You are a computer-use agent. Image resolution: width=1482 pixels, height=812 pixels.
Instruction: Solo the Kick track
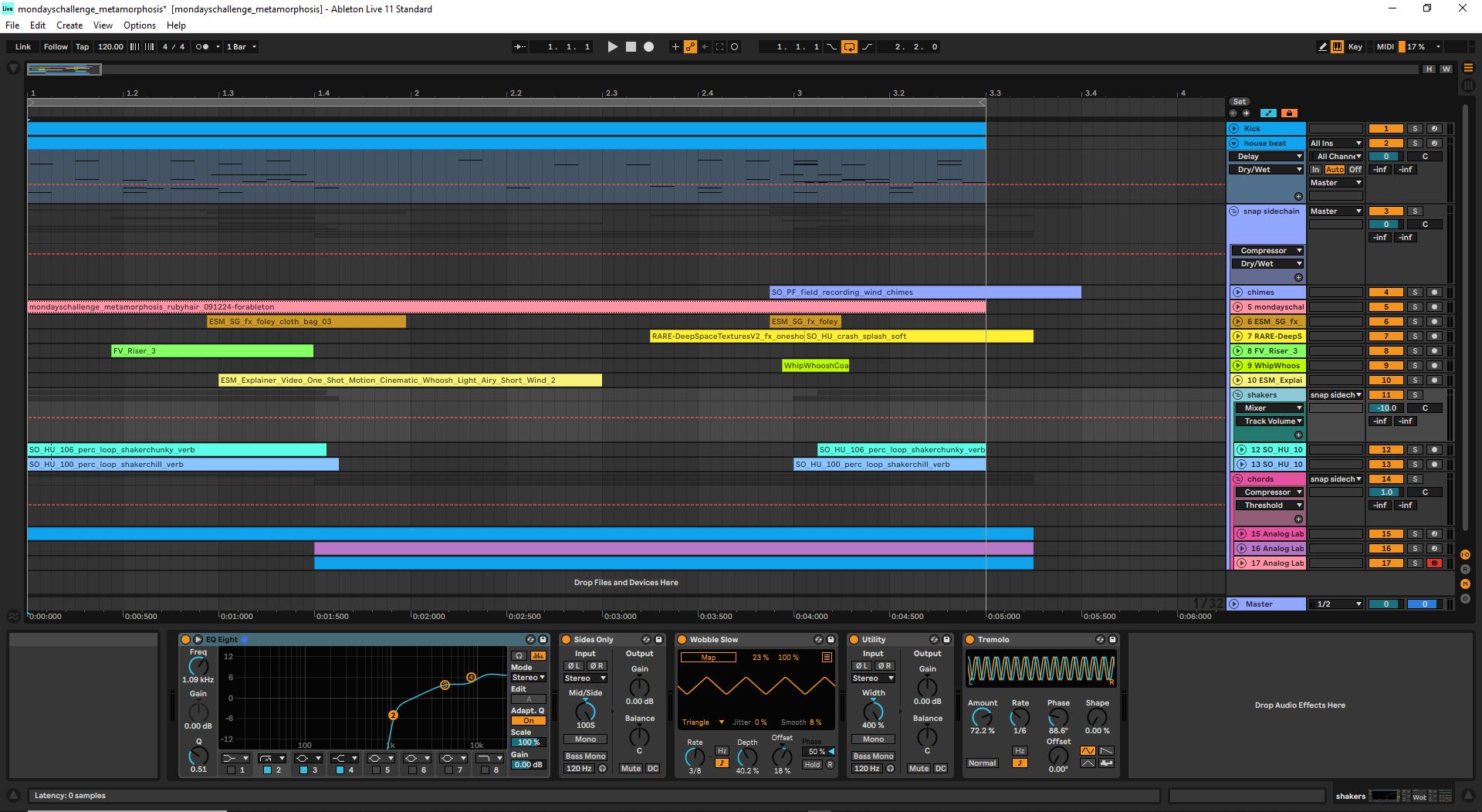point(1415,129)
